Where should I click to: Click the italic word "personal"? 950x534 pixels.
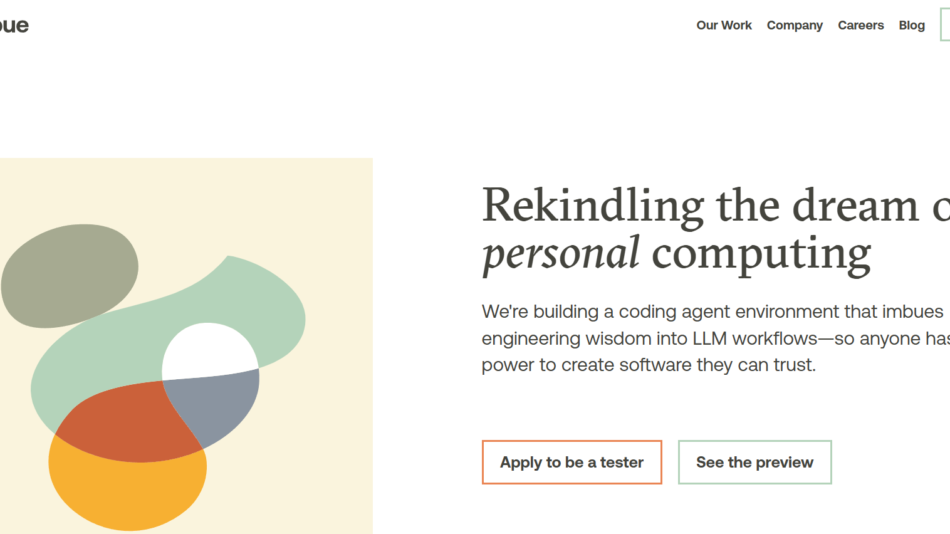pos(560,254)
